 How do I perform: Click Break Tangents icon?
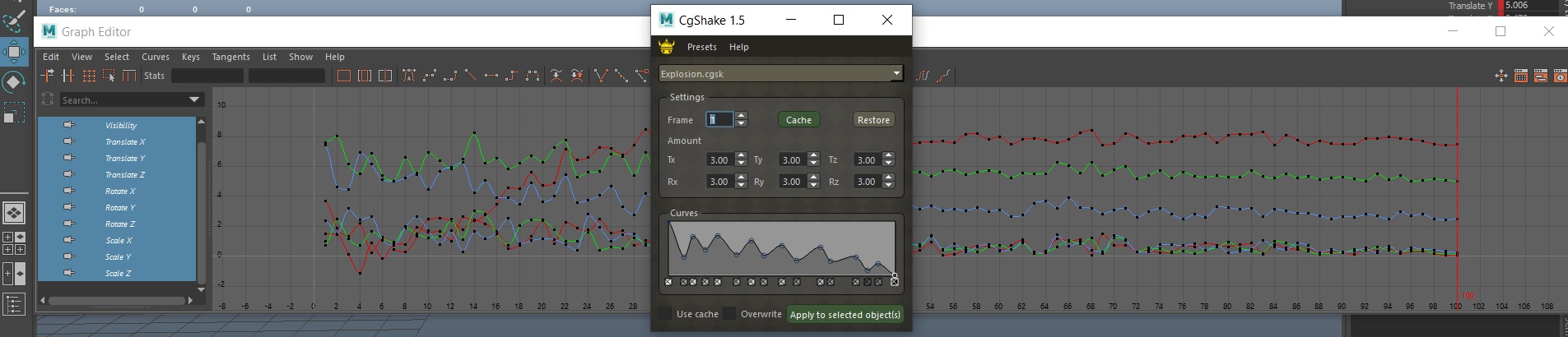pyautogui.click(x=601, y=76)
